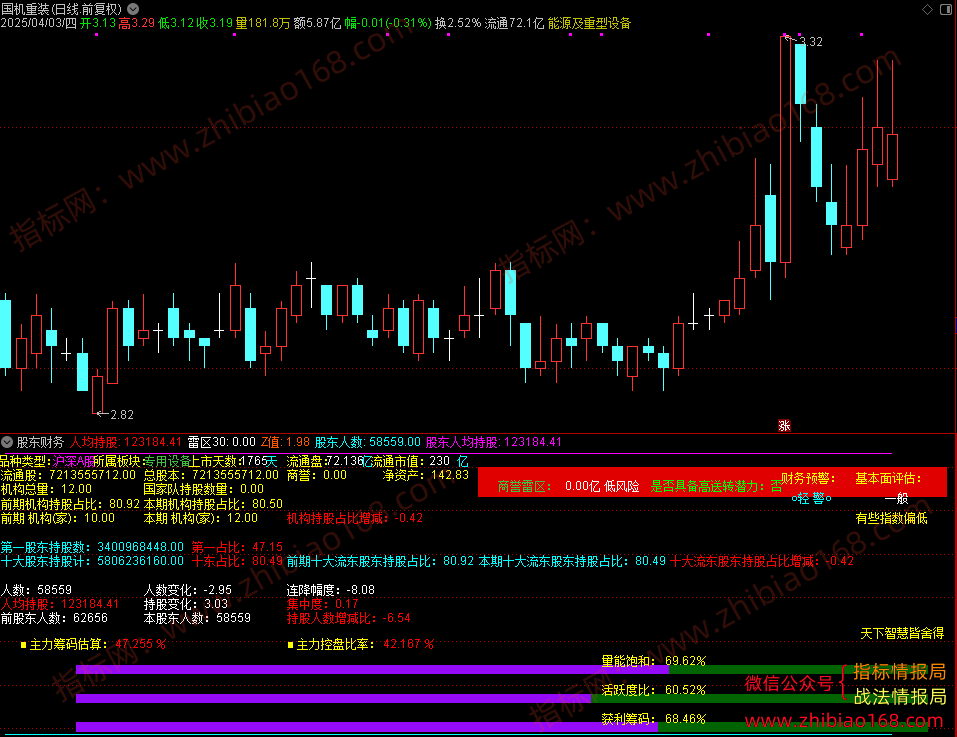Click 持股人数增减比: -6.54
The image size is (957, 737).
point(348,618)
